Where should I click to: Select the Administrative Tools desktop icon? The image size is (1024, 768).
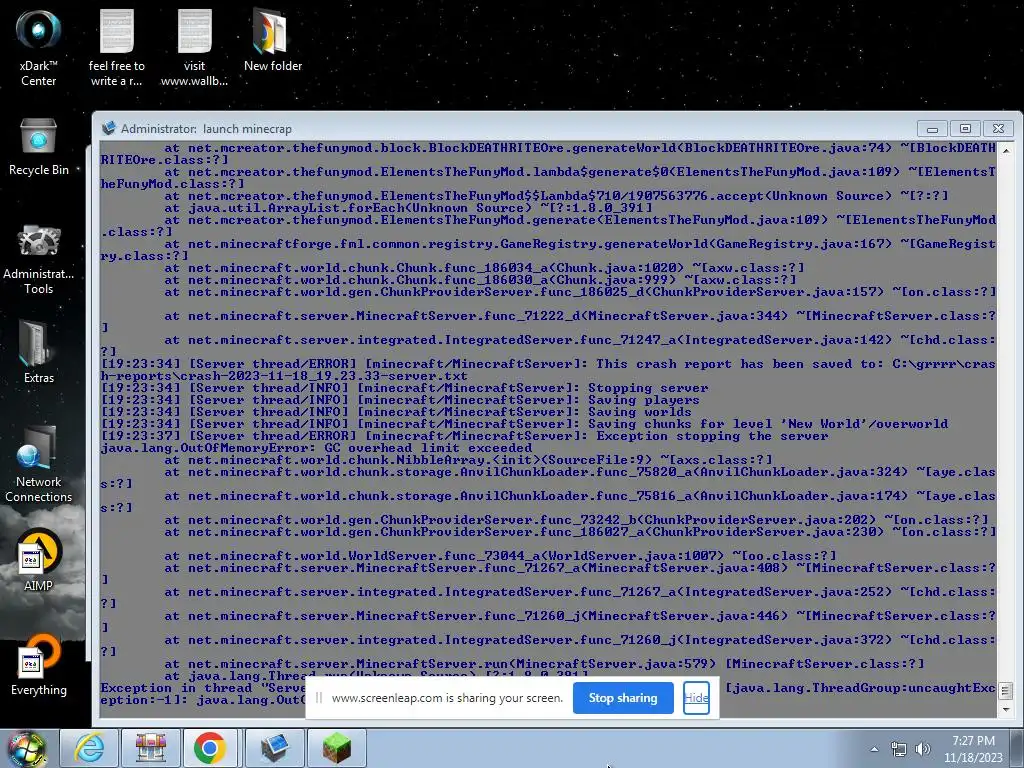pyautogui.click(x=39, y=259)
